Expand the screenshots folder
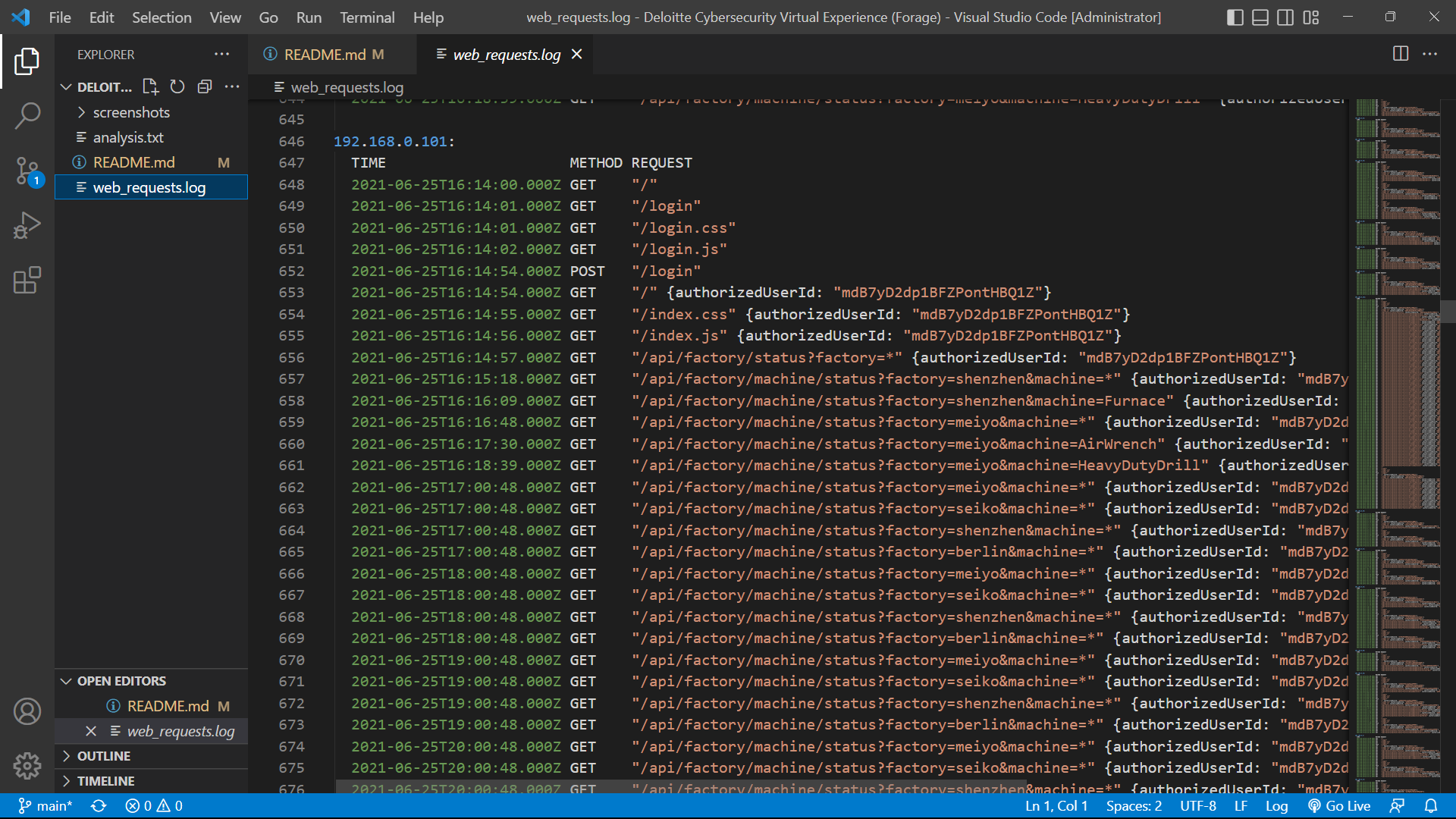The image size is (1456, 819). (131, 112)
